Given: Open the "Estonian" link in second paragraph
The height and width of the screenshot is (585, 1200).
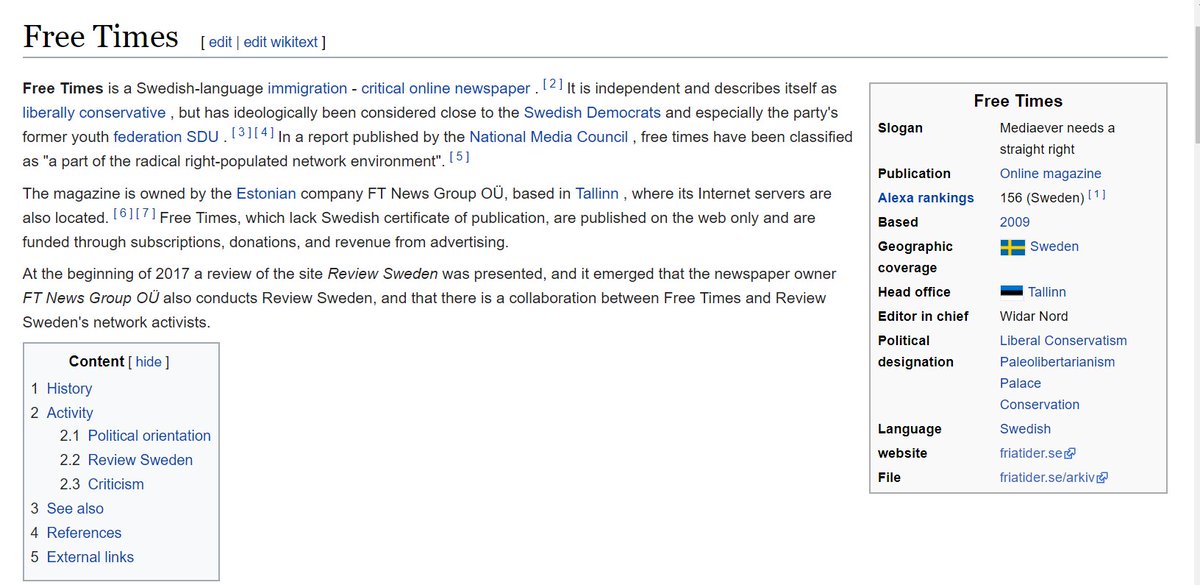Looking at the screenshot, I should pos(266,193).
